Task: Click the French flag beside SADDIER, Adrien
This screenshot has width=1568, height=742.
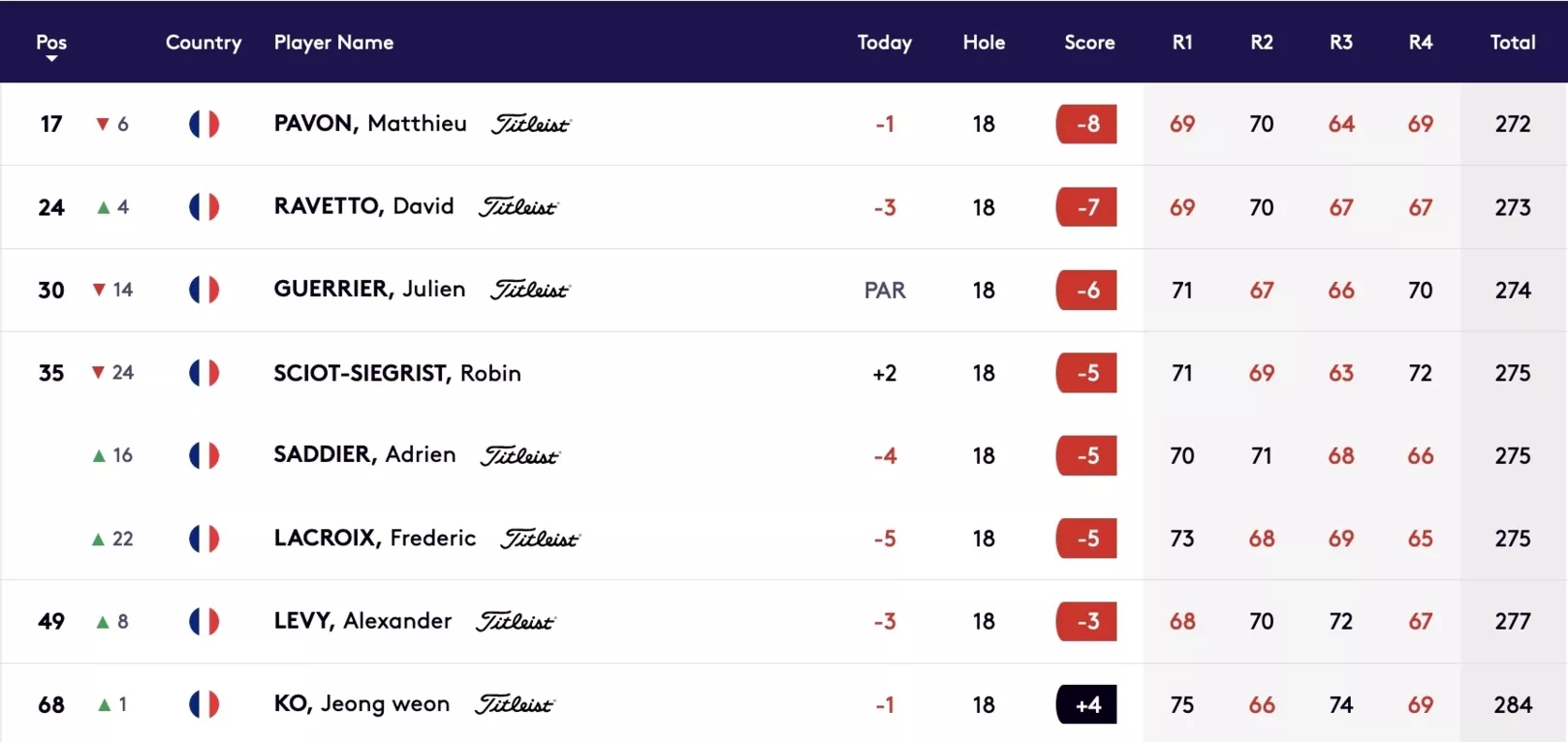Action: (x=204, y=455)
